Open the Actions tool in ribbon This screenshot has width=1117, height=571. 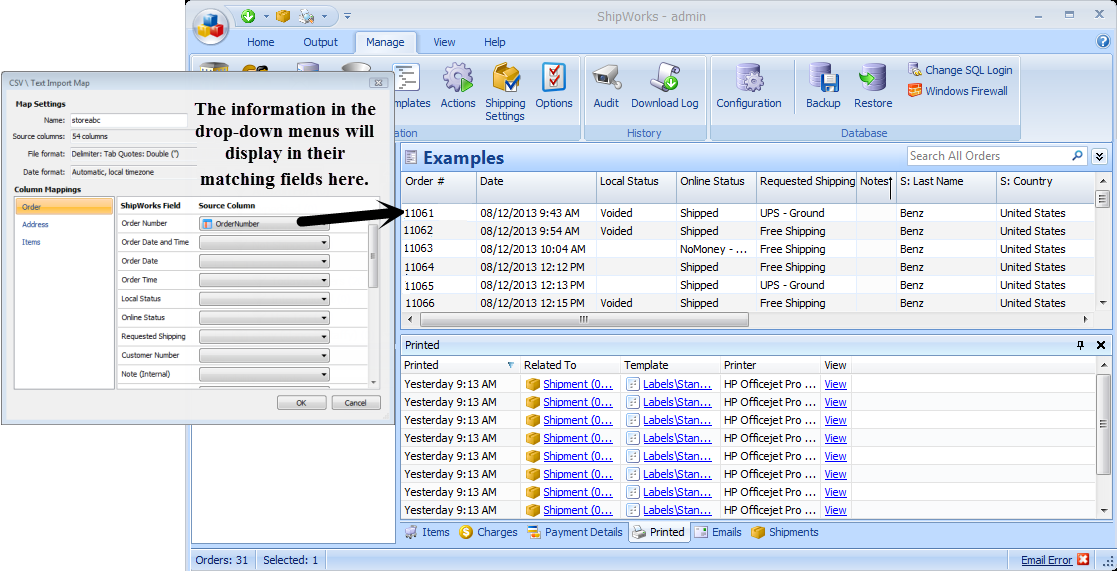point(458,86)
